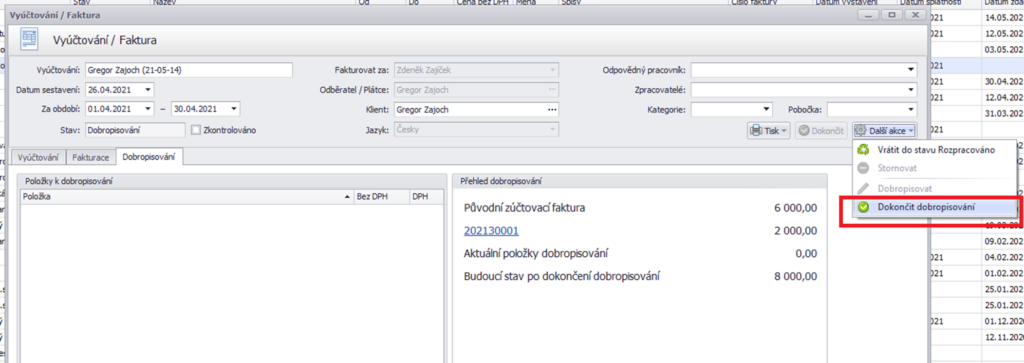The height and width of the screenshot is (363, 1024).
Task: Open the Datum sestavení date dropdown
Action: 148,89
